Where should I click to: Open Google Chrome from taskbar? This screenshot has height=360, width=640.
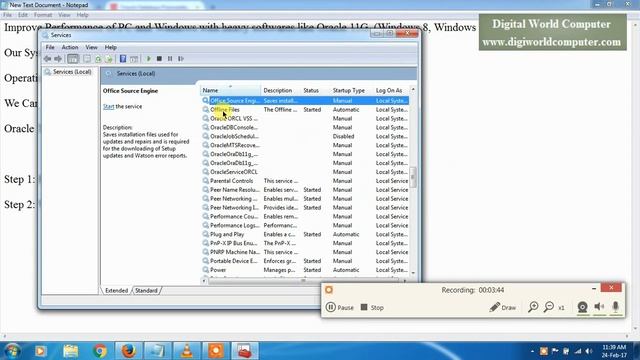tap(99, 351)
